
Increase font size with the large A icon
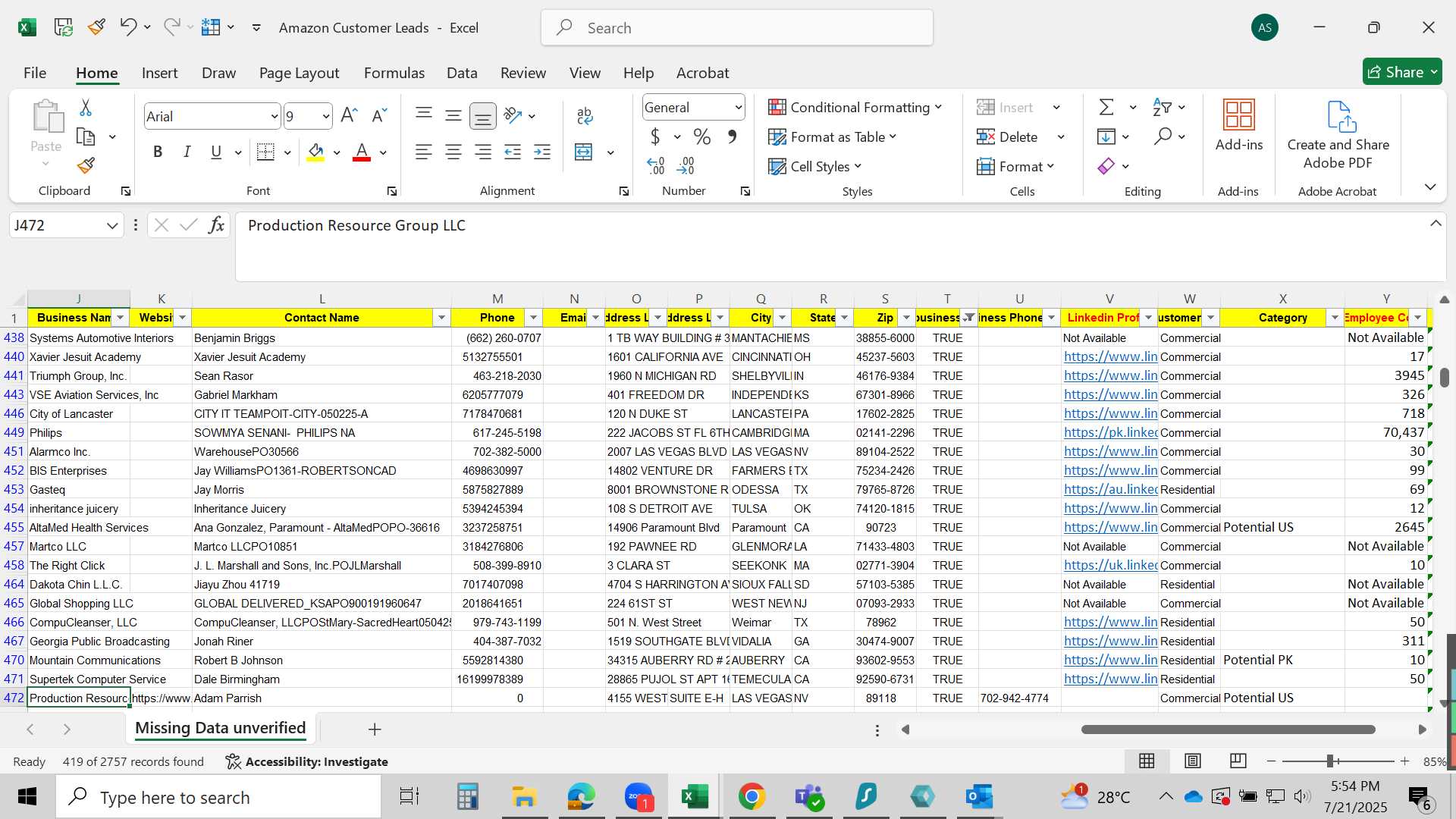(x=349, y=115)
